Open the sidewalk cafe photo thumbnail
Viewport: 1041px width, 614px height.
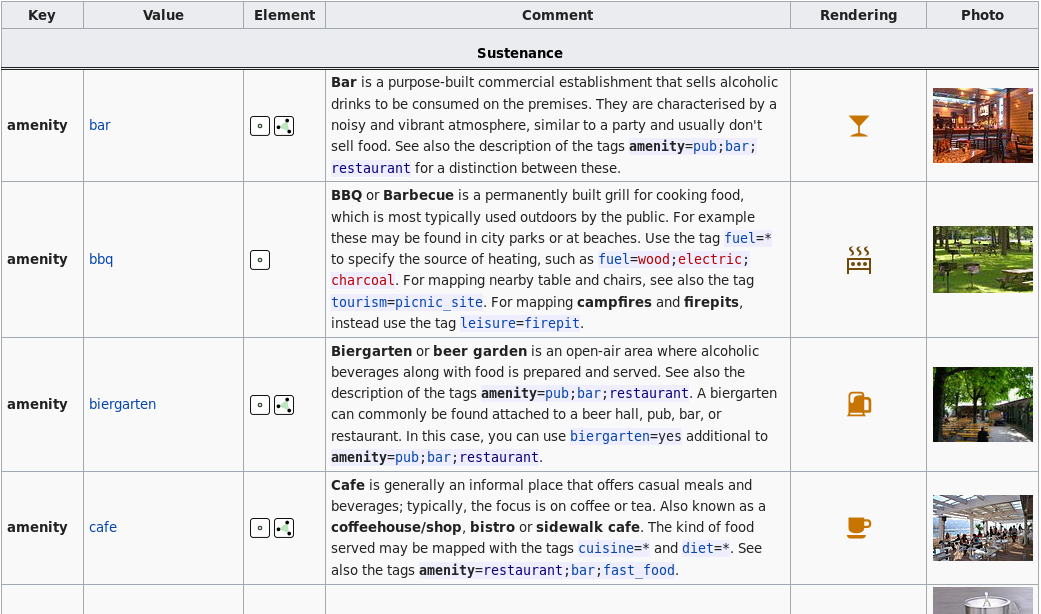click(982, 528)
